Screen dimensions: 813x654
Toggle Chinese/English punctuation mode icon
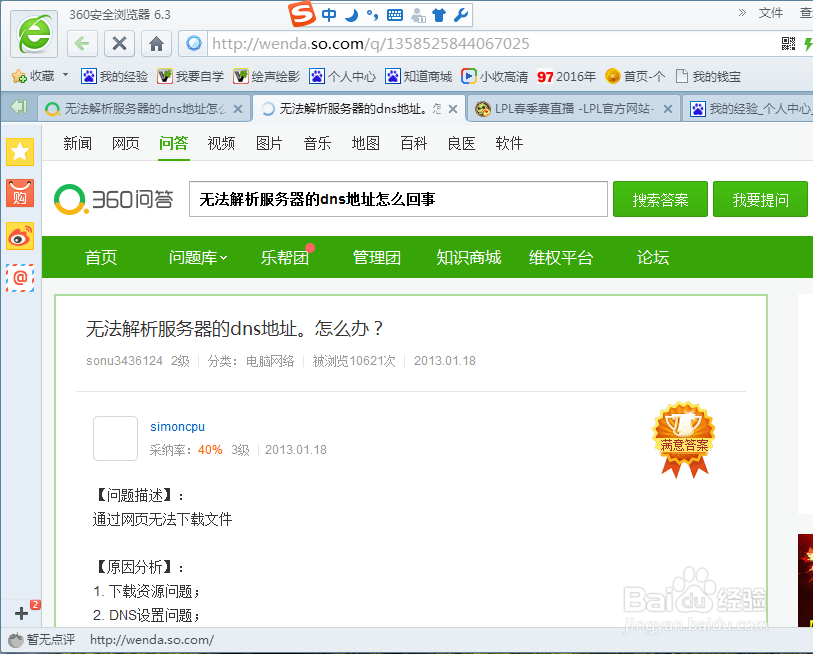click(x=375, y=14)
